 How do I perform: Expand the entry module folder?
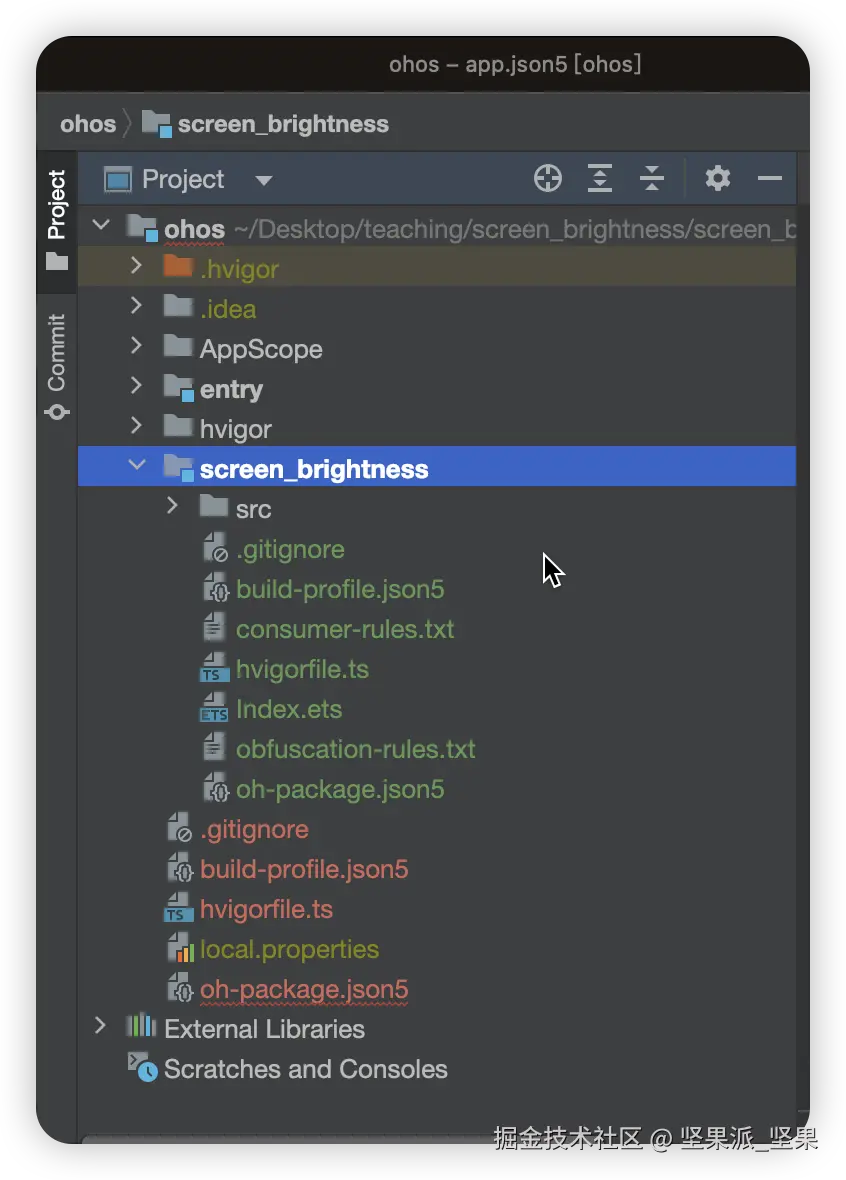pos(137,387)
